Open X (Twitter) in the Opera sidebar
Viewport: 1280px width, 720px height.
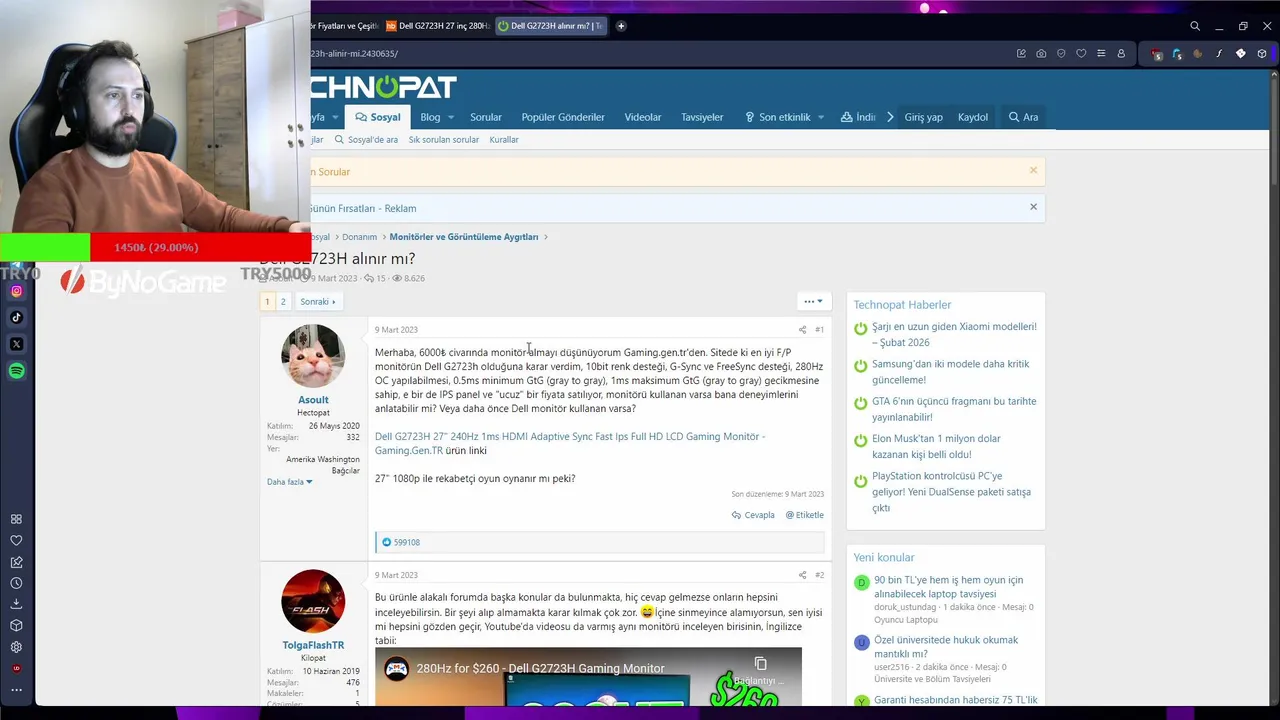click(x=16, y=344)
